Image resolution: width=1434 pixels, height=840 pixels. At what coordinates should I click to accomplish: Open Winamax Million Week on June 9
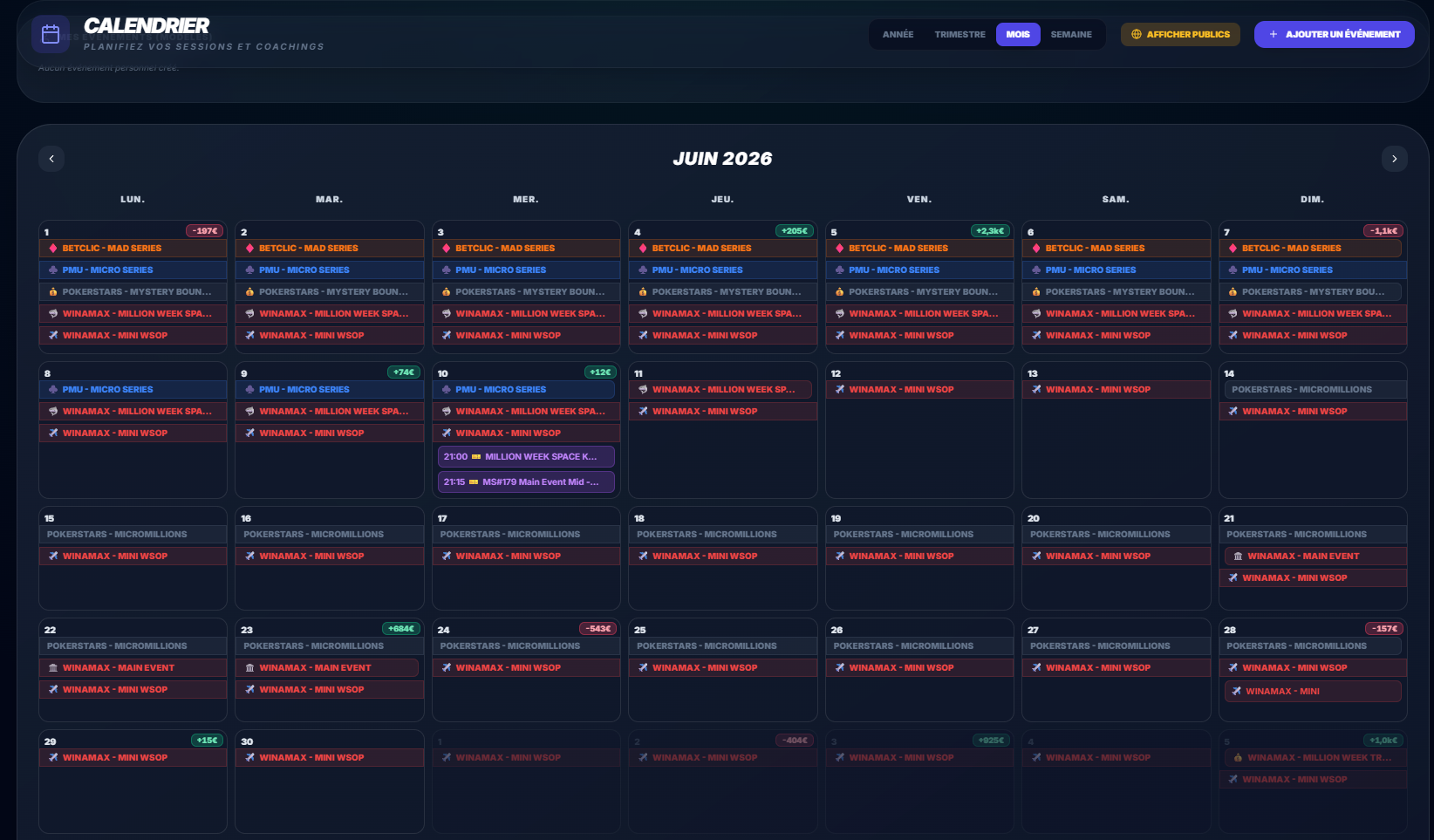tap(330, 412)
